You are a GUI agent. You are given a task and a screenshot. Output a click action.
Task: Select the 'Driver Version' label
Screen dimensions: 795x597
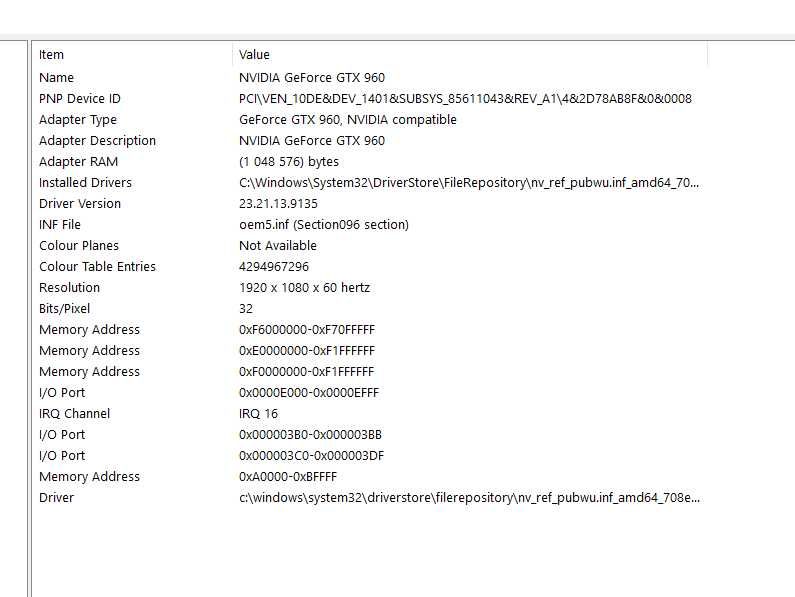(80, 203)
